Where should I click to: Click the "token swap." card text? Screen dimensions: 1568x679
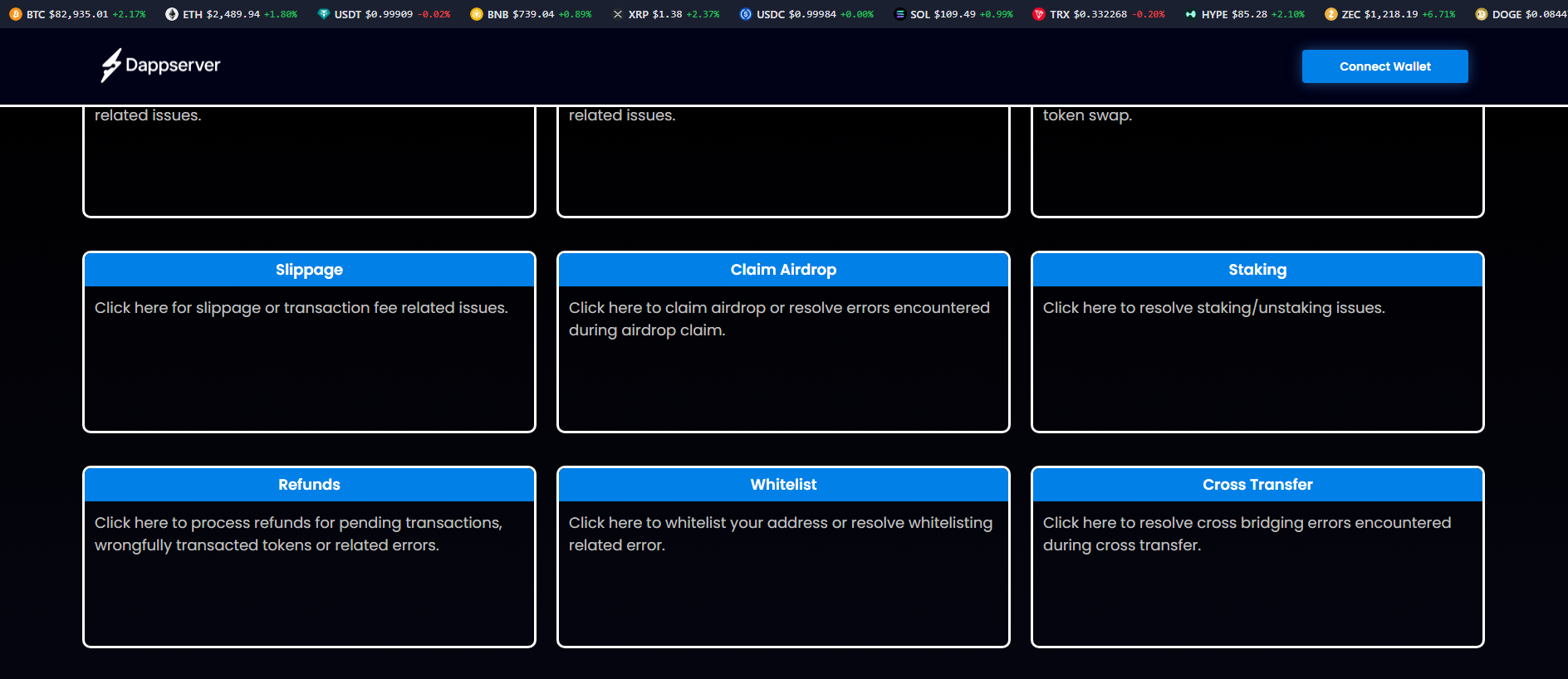point(1087,115)
